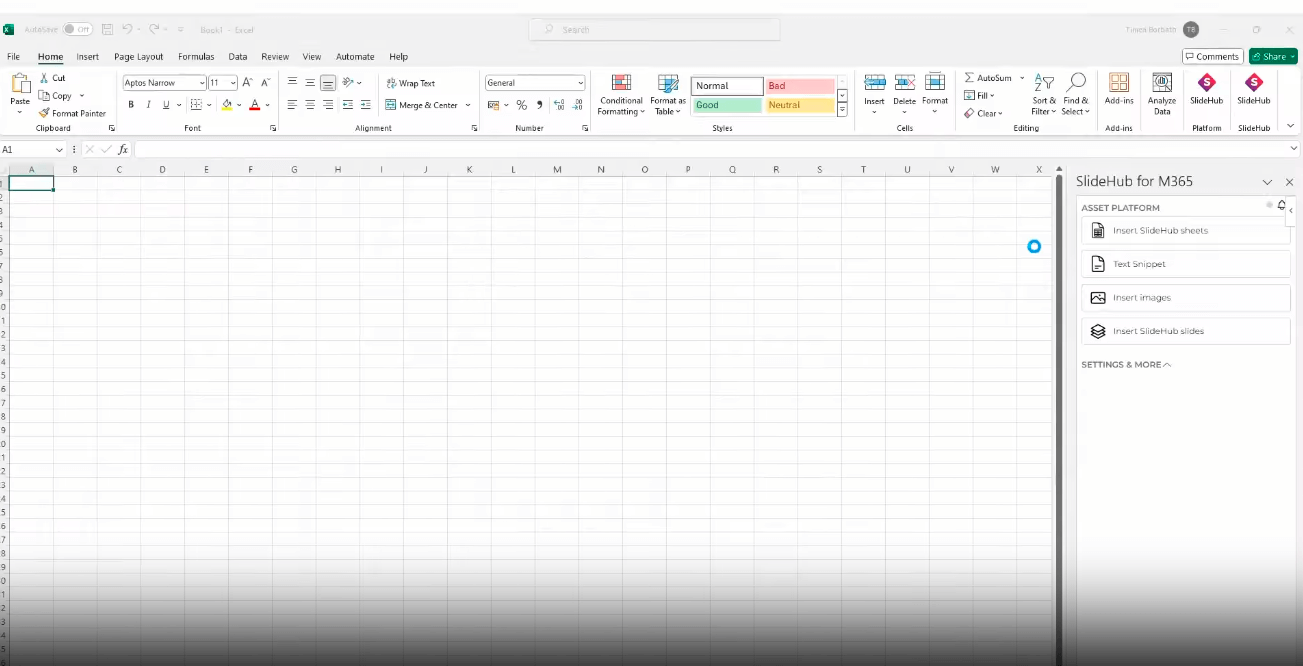Decrease font size with the smaller A icon
The height and width of the screenshot is (666, 1303).
coord(265,83)
